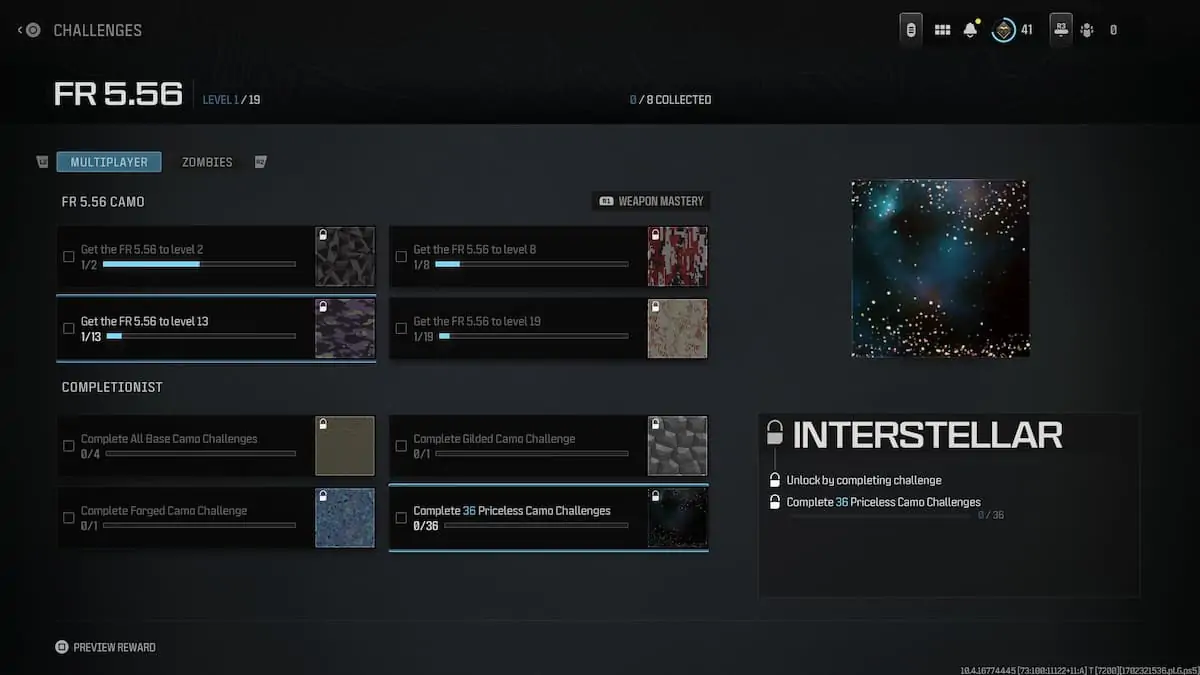Select the level 8 red digital camo swatch
The height and width of the screenshot is (675, 1200).
point(677,257)
